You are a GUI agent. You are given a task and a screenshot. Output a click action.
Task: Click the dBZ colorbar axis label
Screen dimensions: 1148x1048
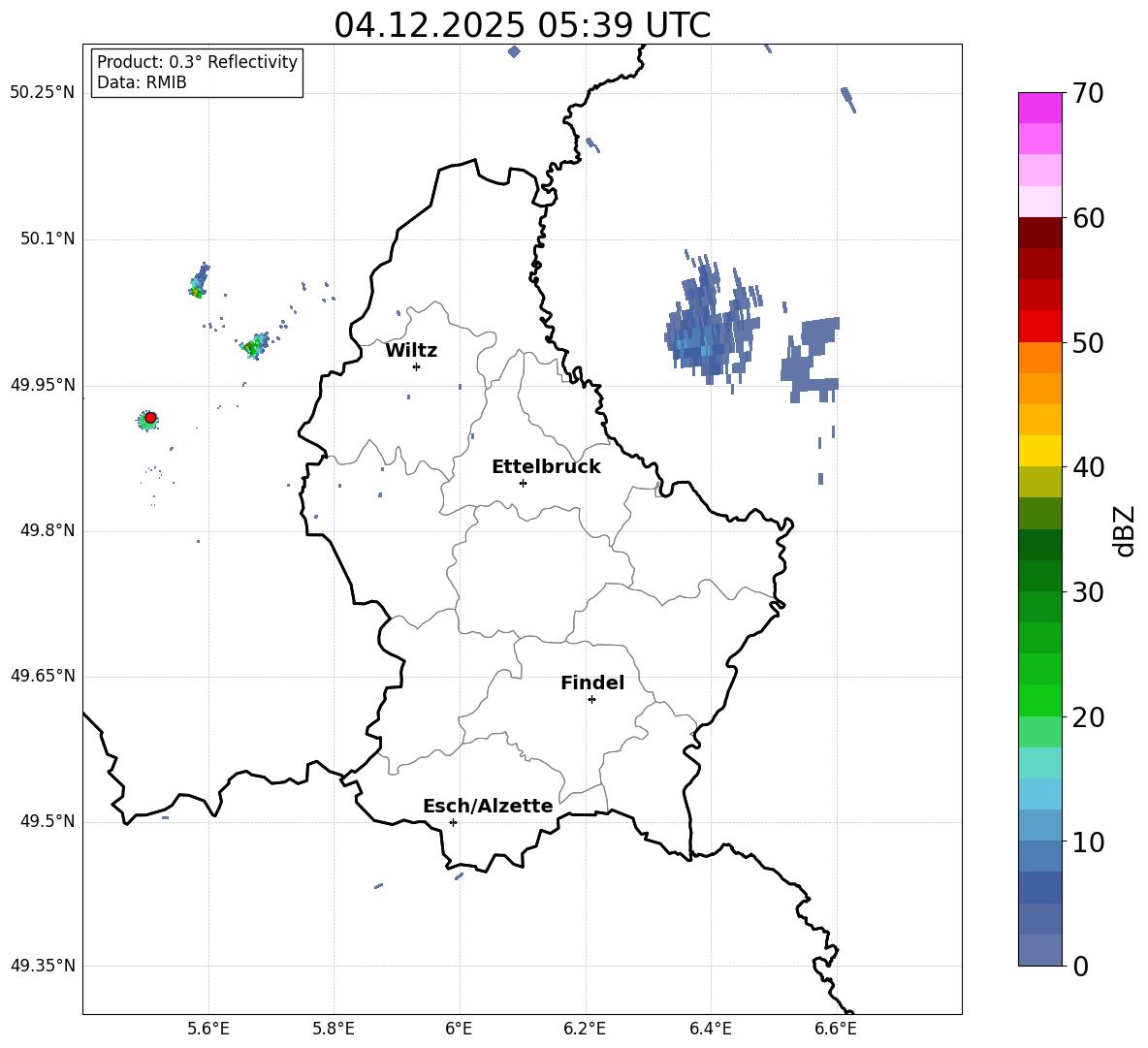pos(1125,530)
